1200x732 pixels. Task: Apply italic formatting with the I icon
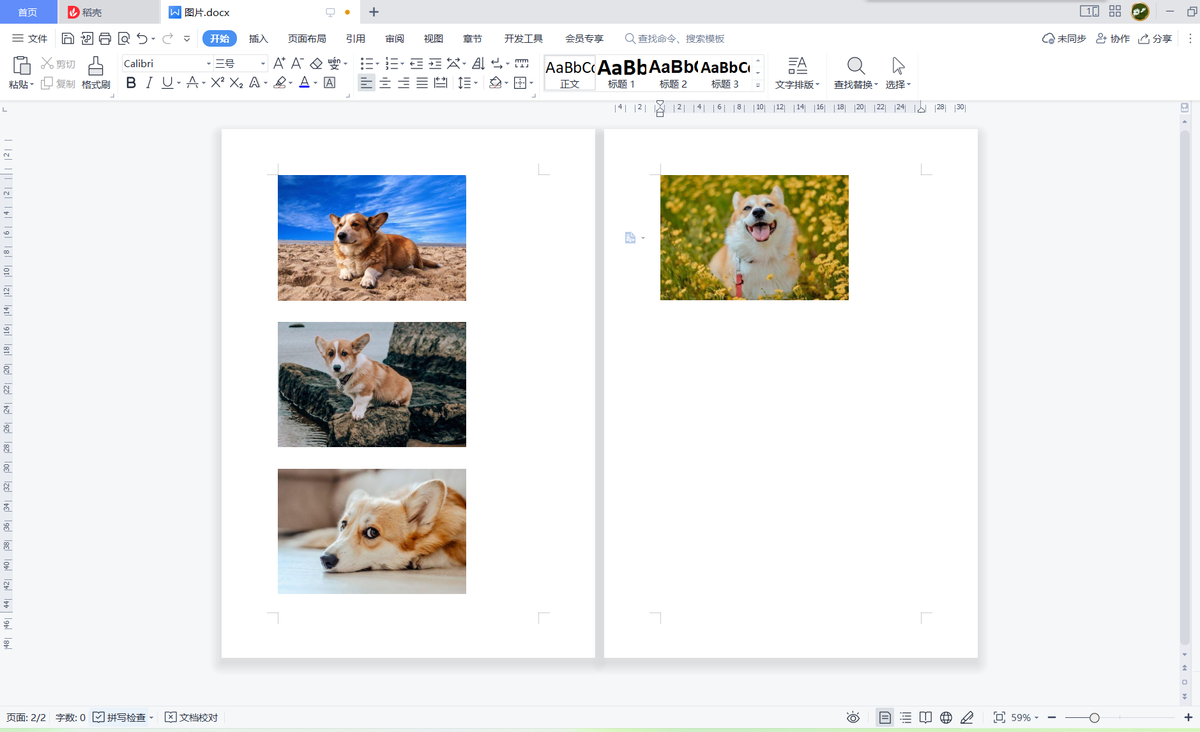click(149, 83)
